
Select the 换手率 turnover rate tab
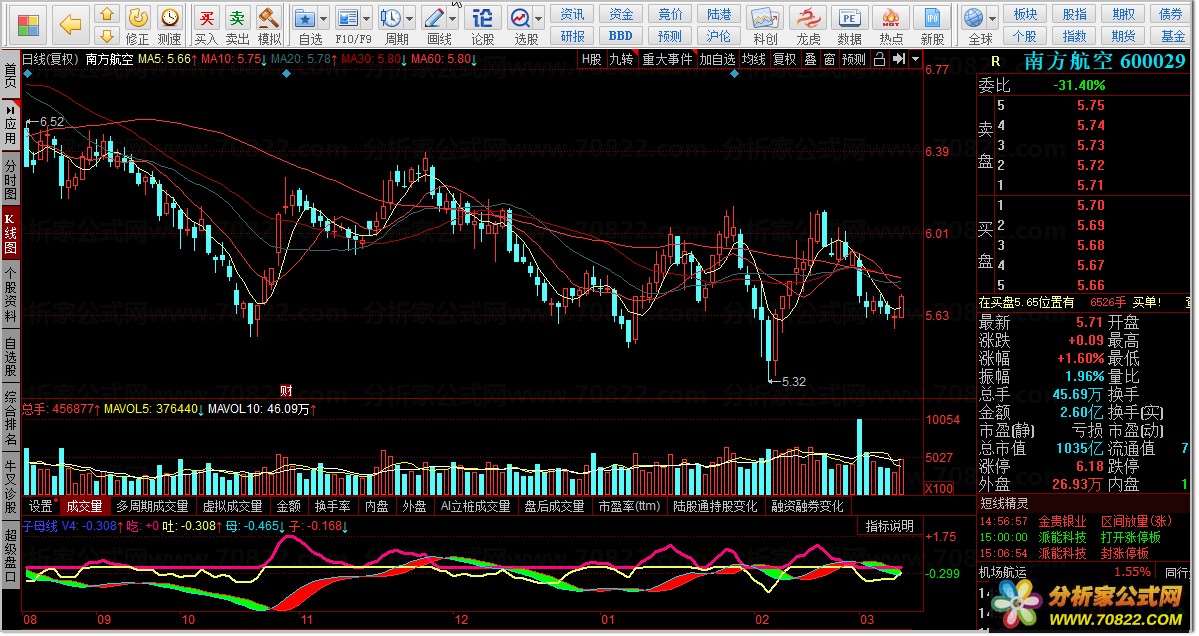click(x=333, y=506)
